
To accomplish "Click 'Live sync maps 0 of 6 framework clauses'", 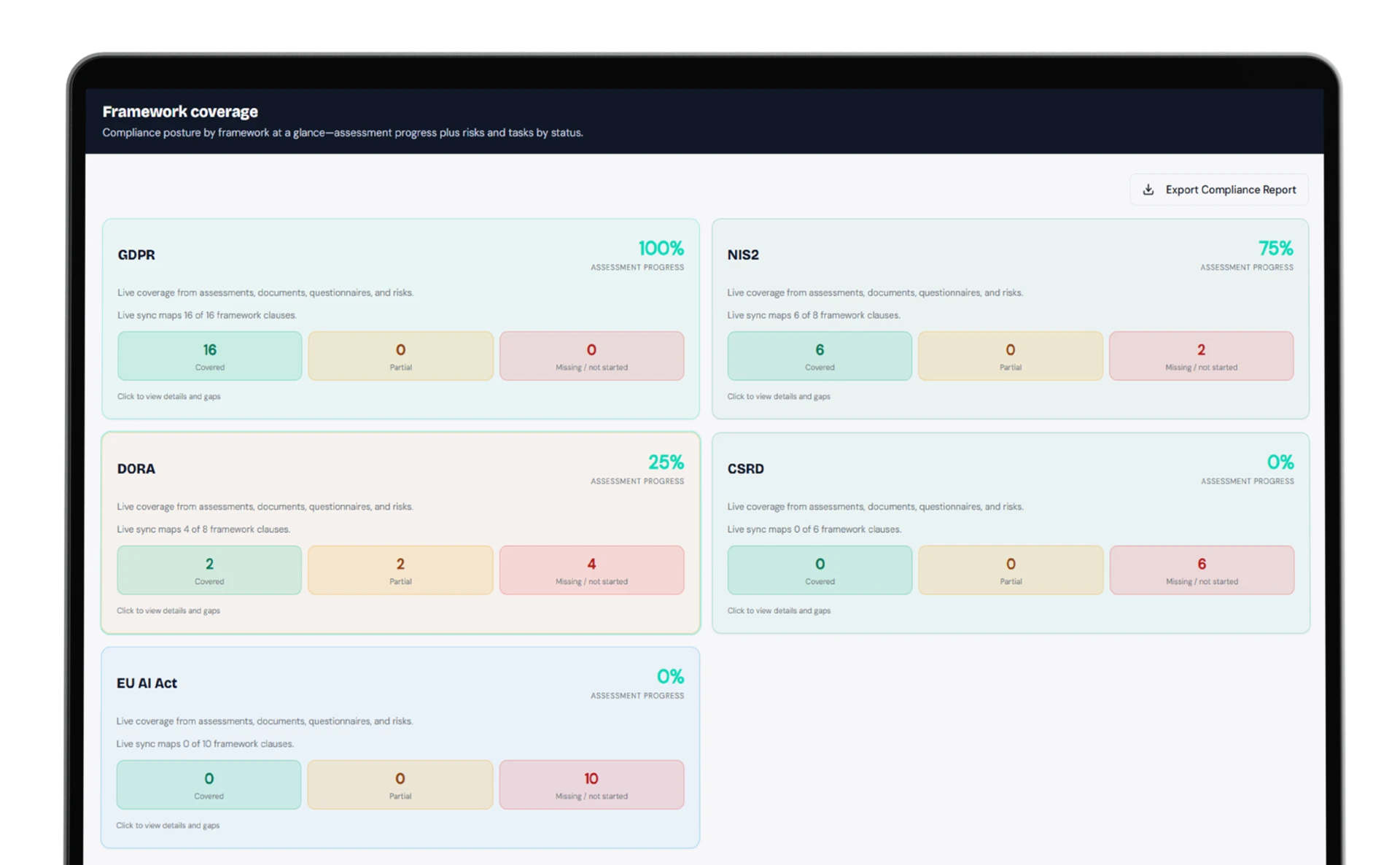I will click(x=814, y=529).
